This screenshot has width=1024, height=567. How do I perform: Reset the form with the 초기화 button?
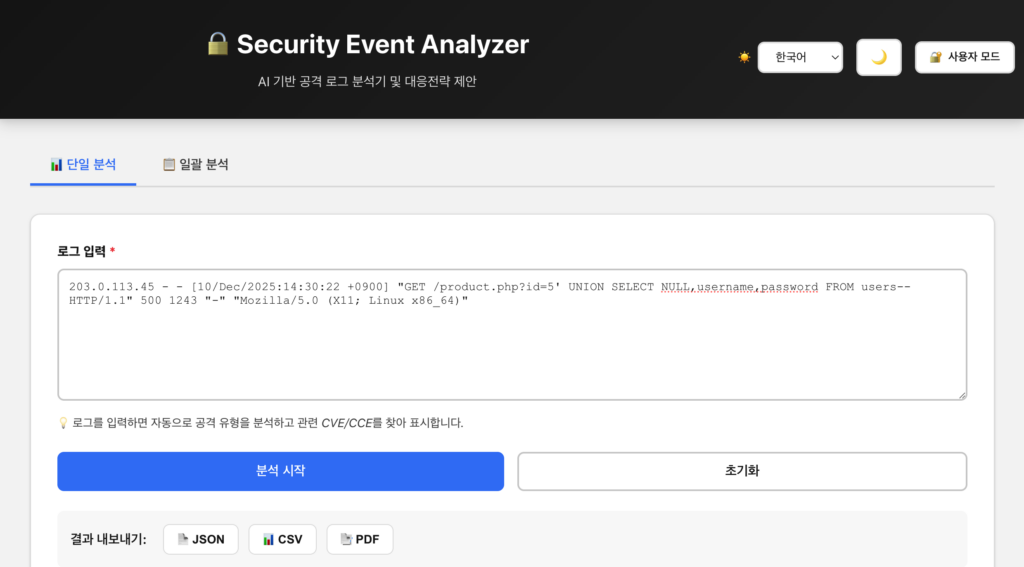[741, 471]
